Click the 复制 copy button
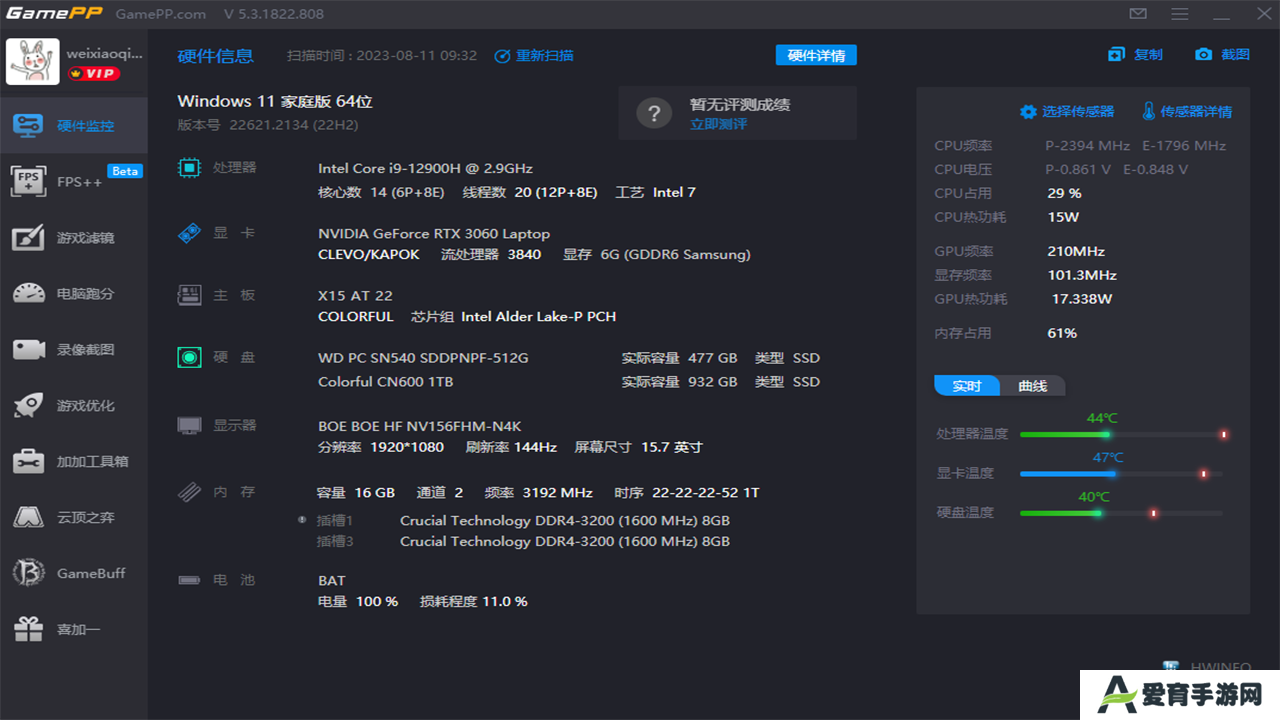Image resolution: width=1280 pixels, height=720 pixels. click(x=1136, y=55)
